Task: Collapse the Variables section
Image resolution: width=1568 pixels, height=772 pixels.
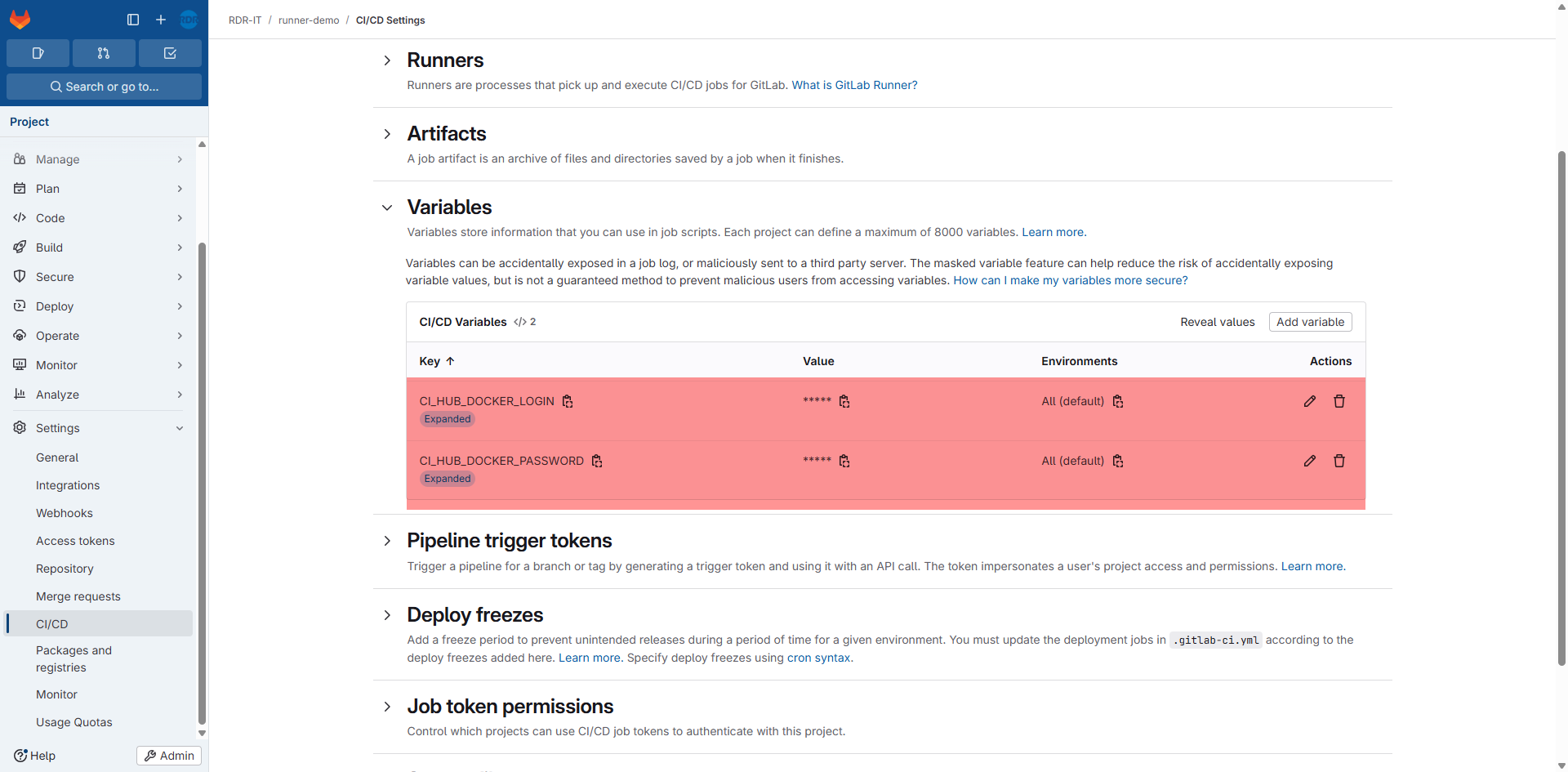Action: pyautogui.click(x=387, y=208)
